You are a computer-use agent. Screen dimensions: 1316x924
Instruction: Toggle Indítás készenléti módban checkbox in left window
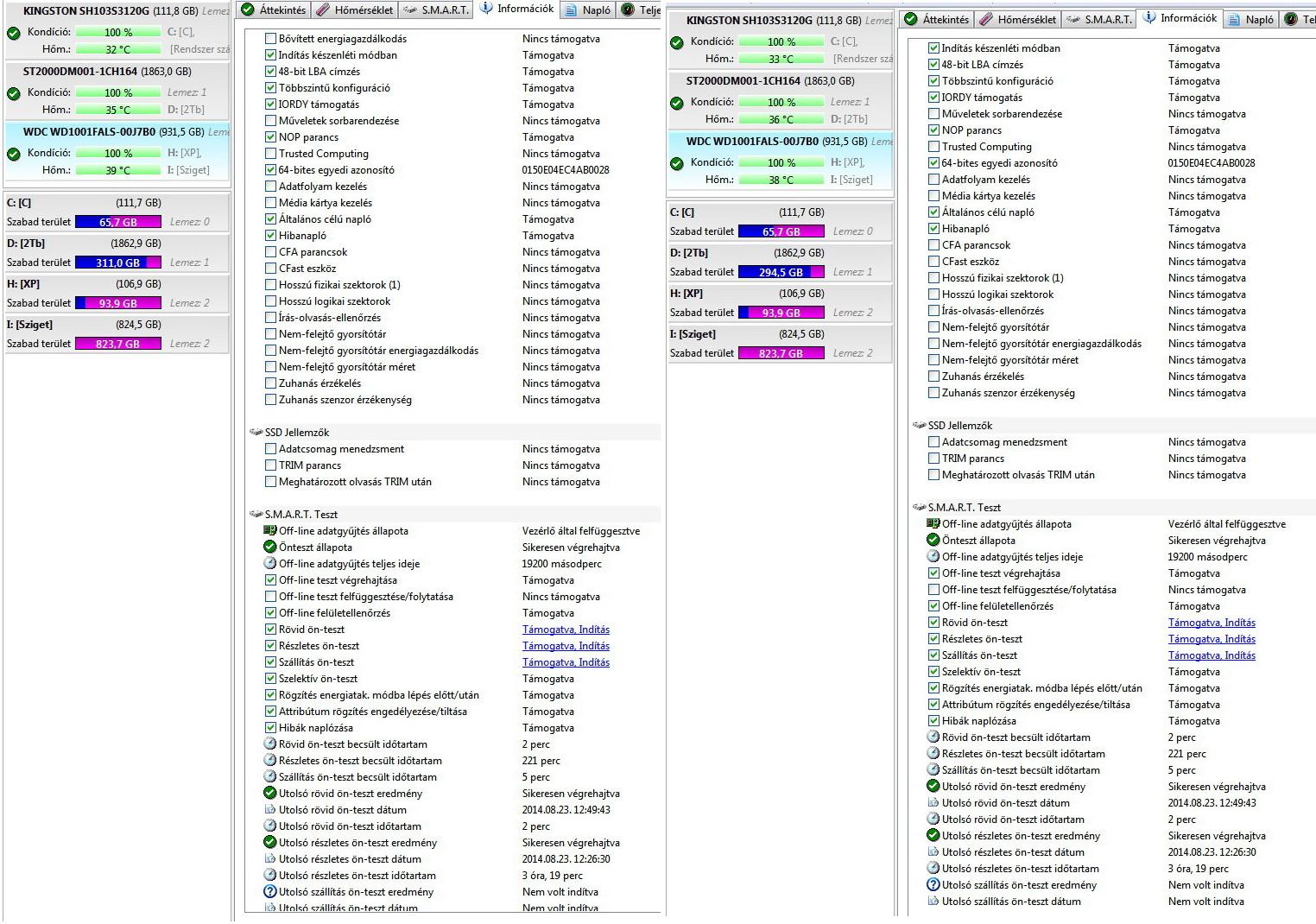click(271, 54)
